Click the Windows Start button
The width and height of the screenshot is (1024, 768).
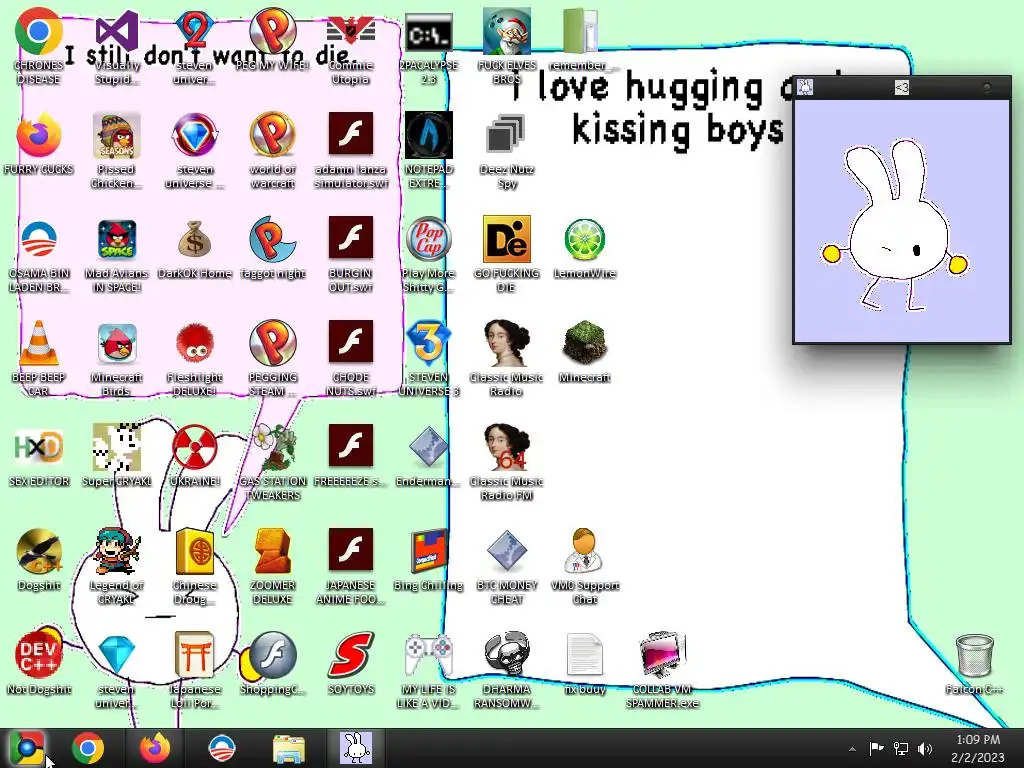tap(26, 748)
